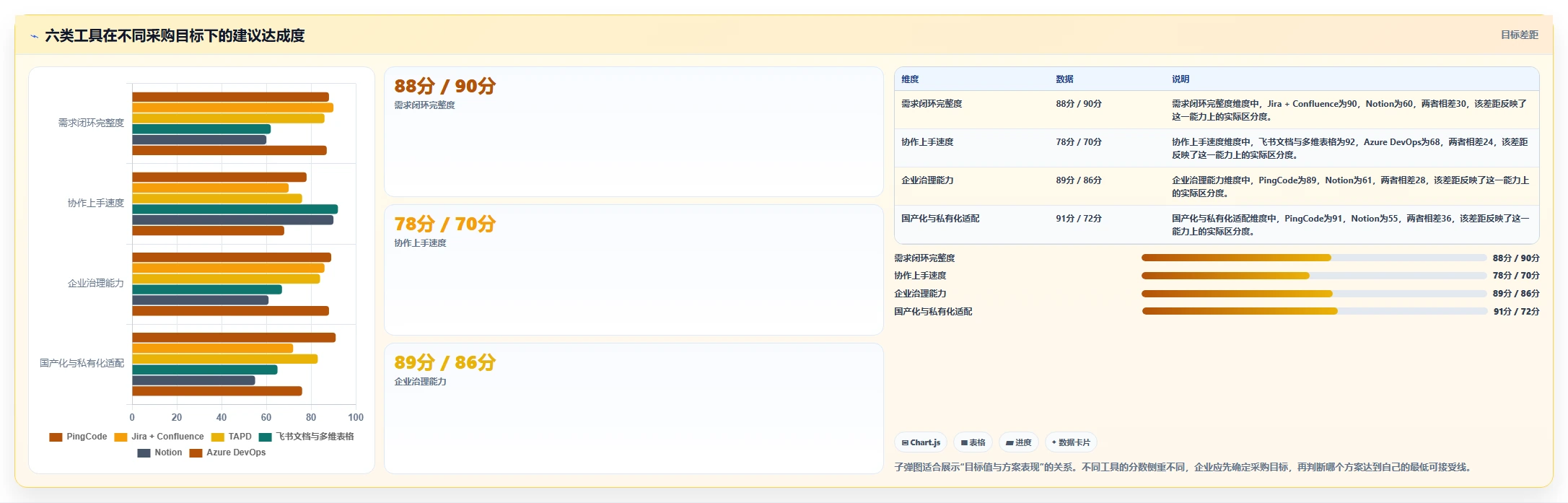Click the 91分 / 72分 value in the table
This screenshot has height=503, width=1568.
click(x=1079, y=219)
